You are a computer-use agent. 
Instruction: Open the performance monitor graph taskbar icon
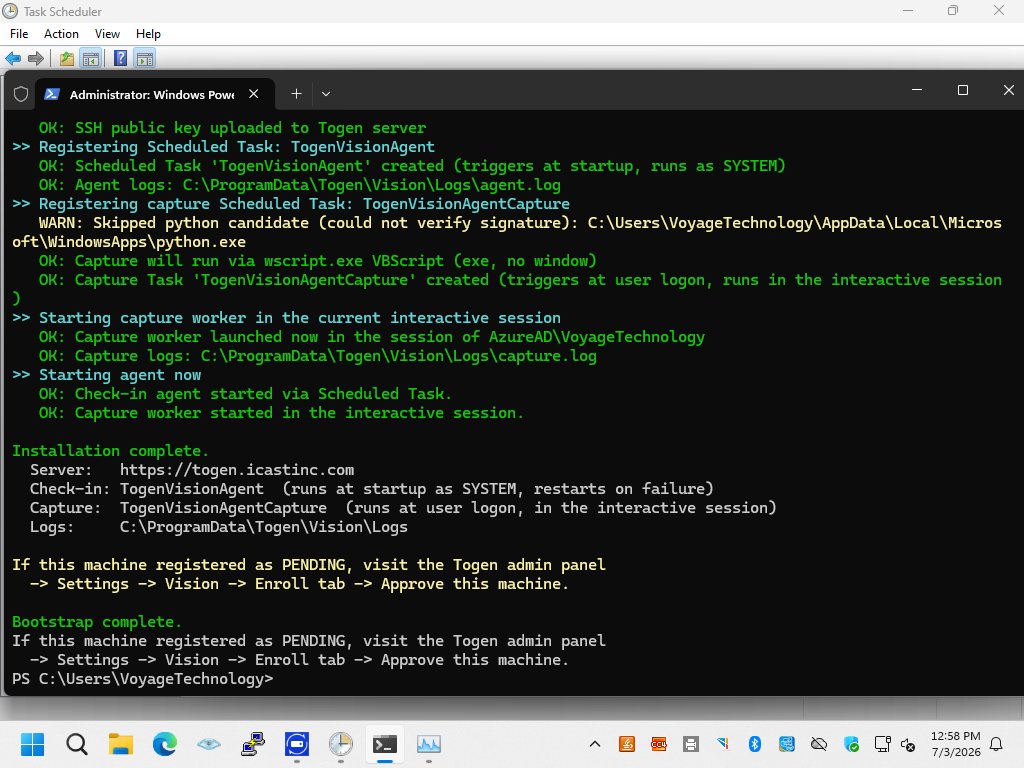(x=428, y=744)
